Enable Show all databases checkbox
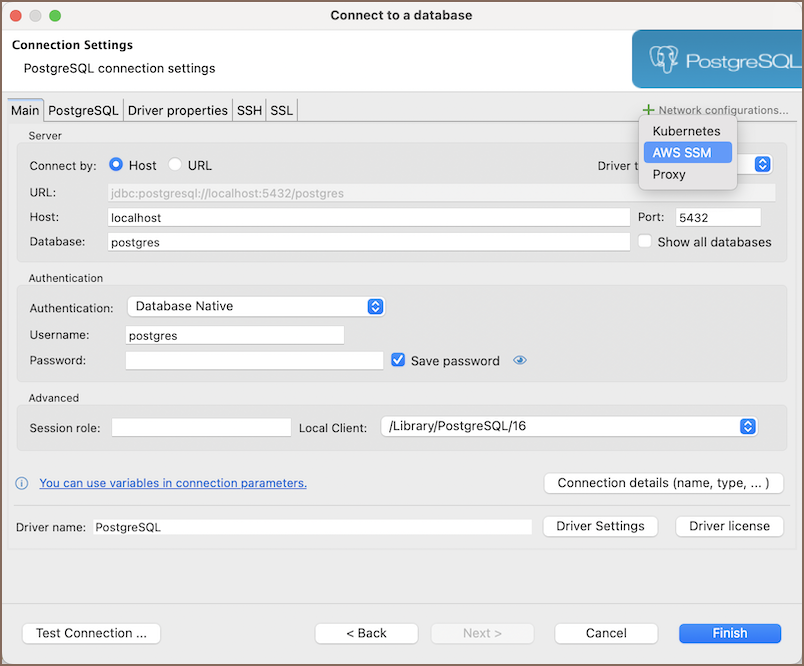Image resolution: width=804 pixels, height=666 pixels. tap(645, 242)
